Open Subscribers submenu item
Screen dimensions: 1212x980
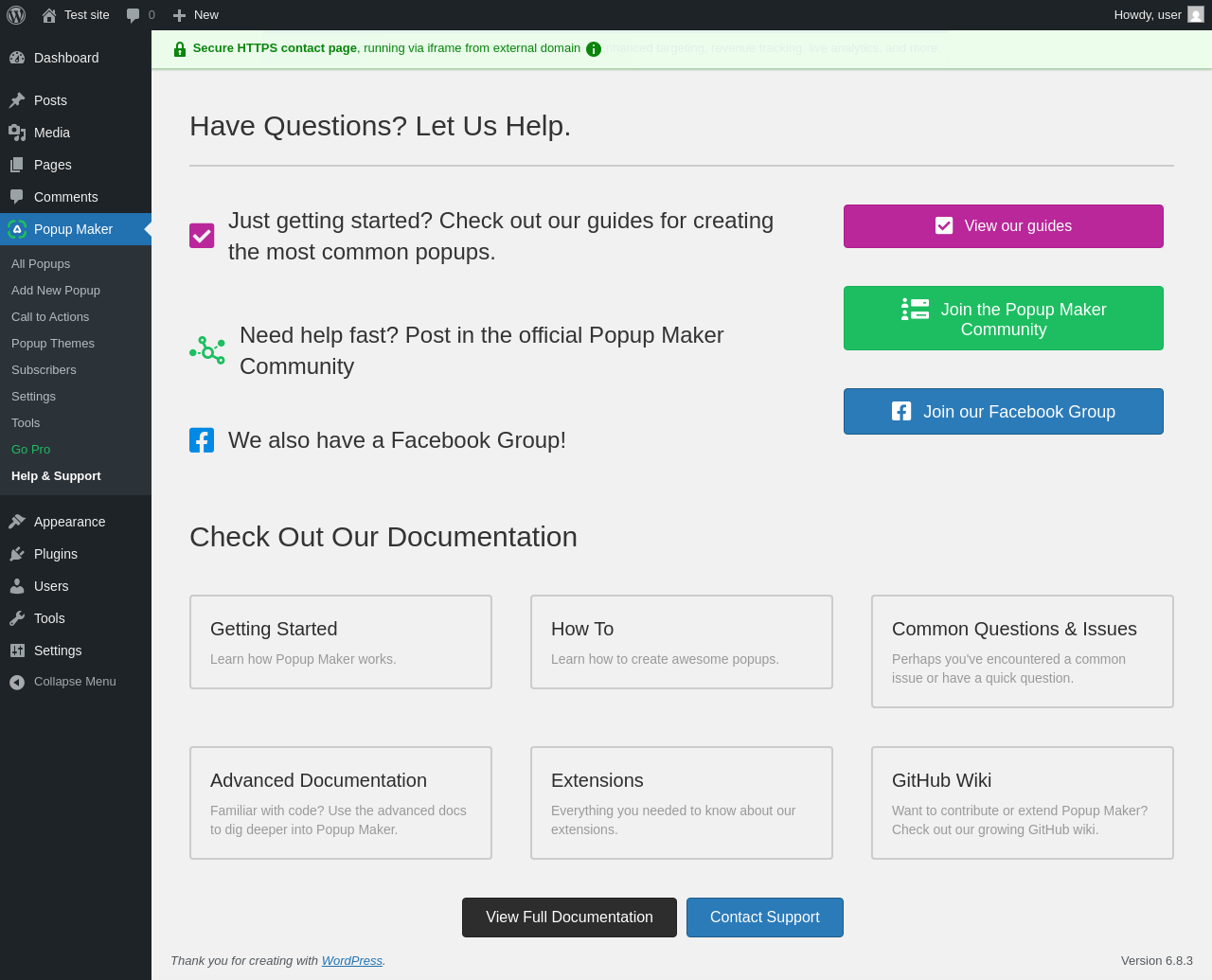coord(76,370)
